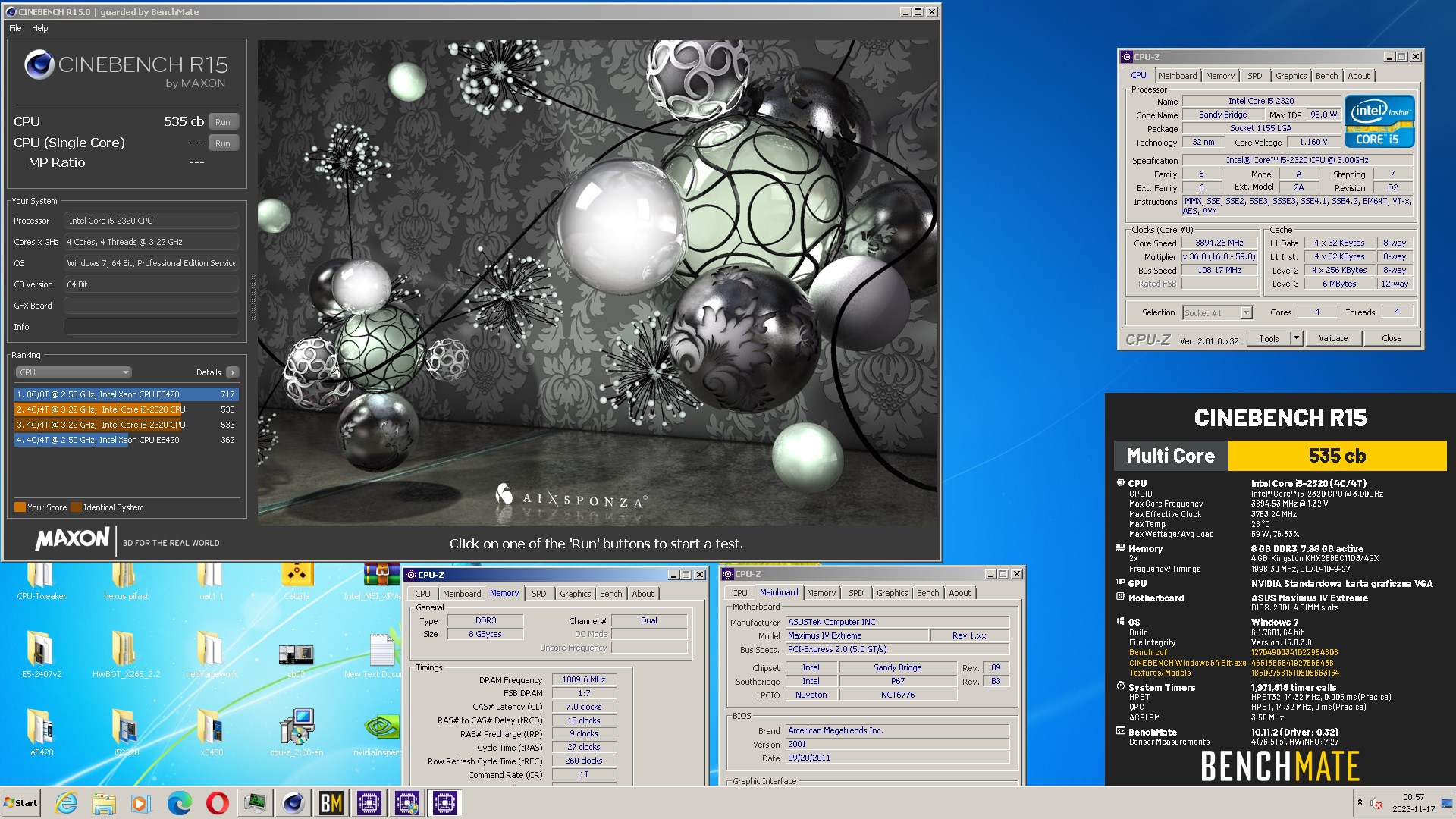Launch Windows Media Player from taskbar
1456x819 pixels.
click(x=141, y=803)
